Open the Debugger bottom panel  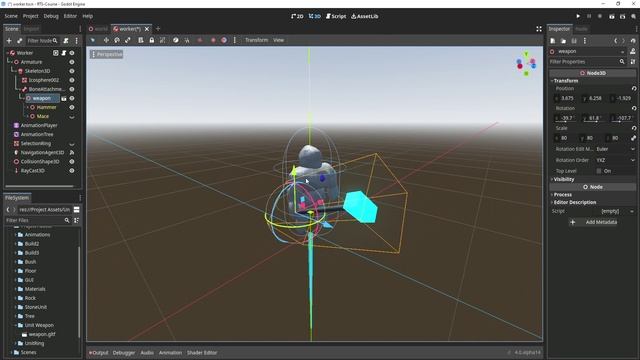click(124, 353)
